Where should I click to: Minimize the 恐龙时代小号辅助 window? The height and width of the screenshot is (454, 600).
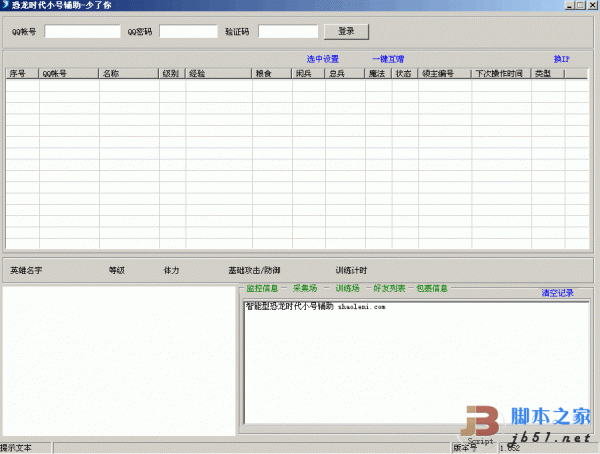[x=570, y=5]
